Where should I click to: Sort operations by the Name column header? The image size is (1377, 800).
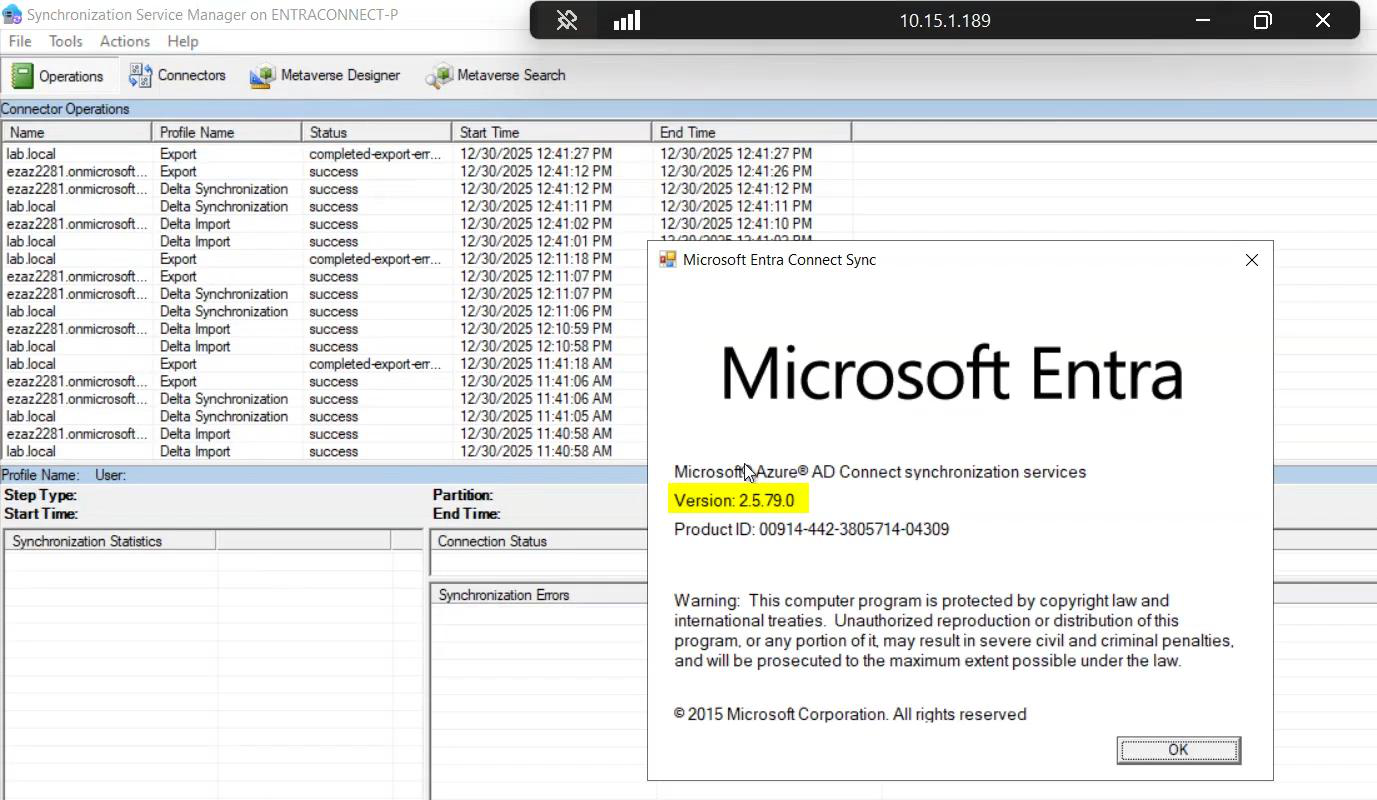[76, 132]
